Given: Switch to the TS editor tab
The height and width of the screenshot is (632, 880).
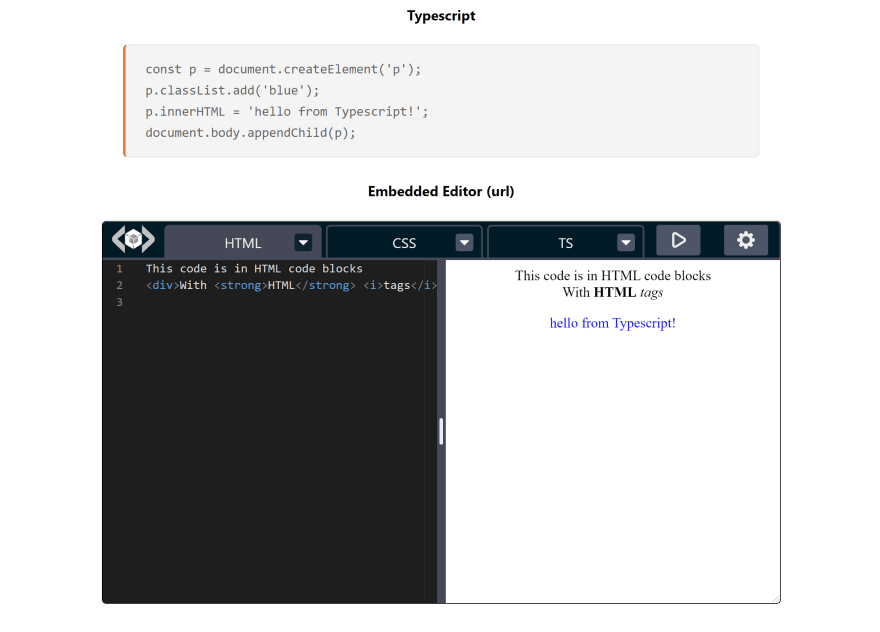Looking at the screenshot, I should (565, 243).
